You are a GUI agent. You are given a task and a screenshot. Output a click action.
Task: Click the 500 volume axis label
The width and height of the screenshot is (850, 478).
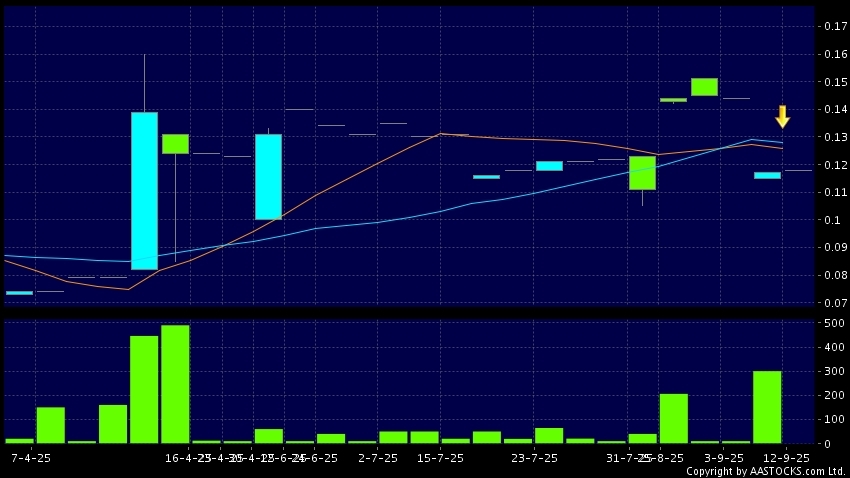pos(830,324)
